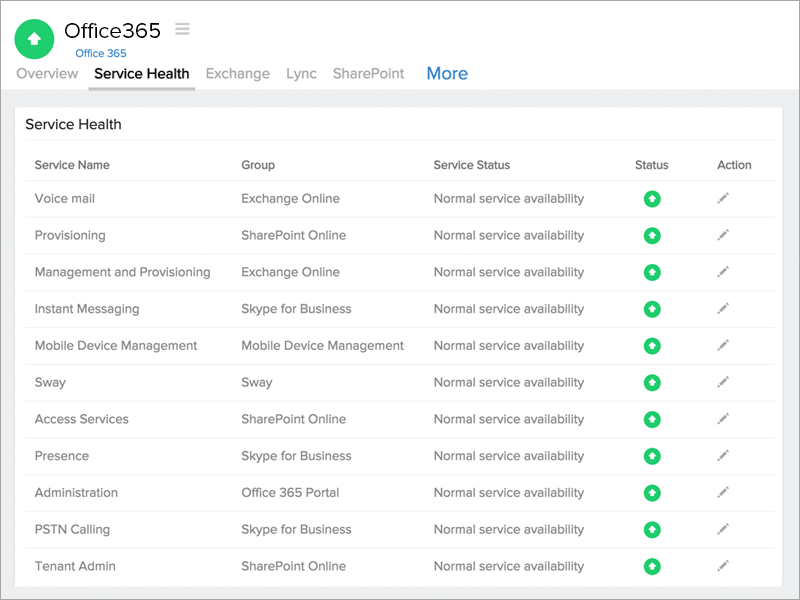Click the Office365 monitor title
The image size is (800, 600).
click(112, 31)
